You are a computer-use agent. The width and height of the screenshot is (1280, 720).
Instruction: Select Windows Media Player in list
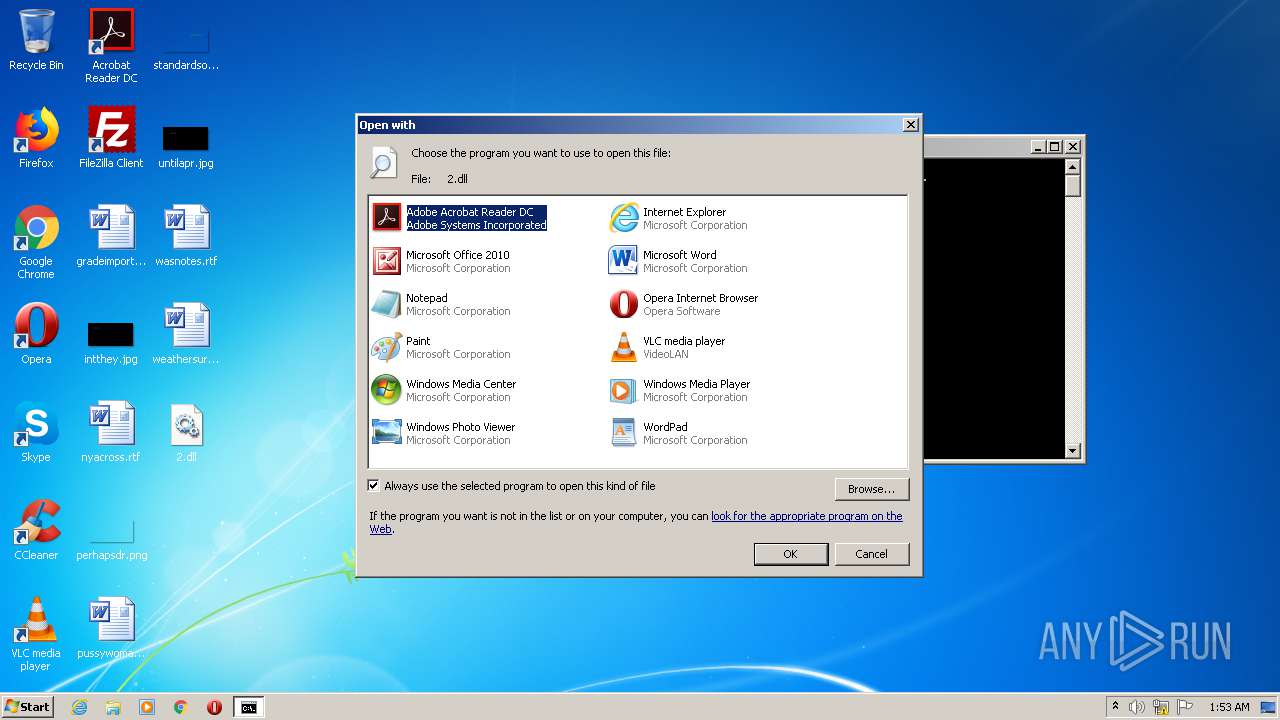tap(680, 390)
